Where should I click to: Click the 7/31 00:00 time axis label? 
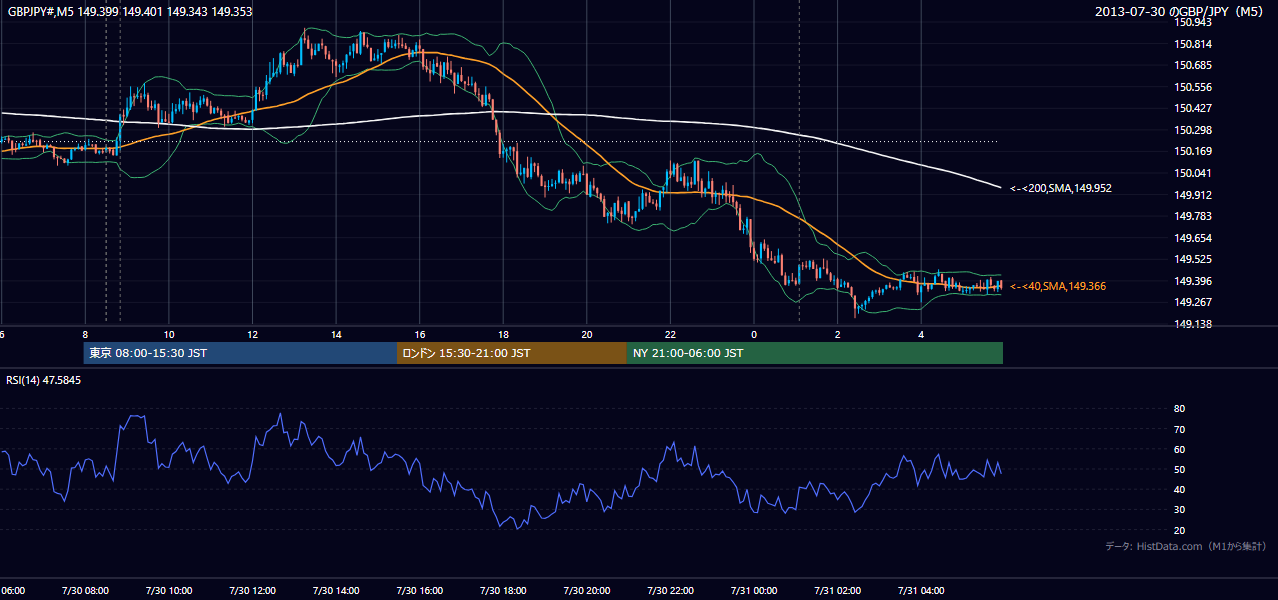[x=754, y=590]
